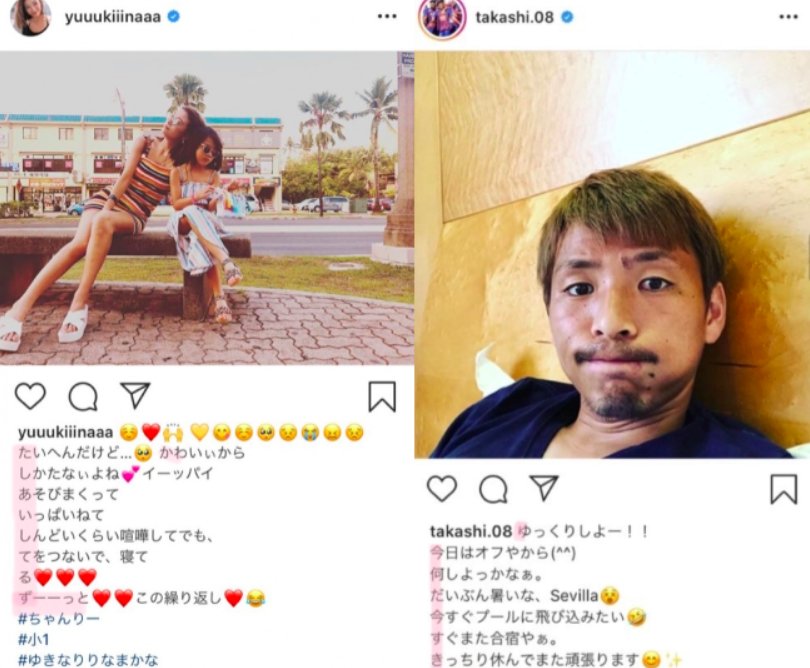Save the takashi.08 post with bookmark icon
Image resolution: width=810 pixels, height=668 pixels.
(784, 489)
